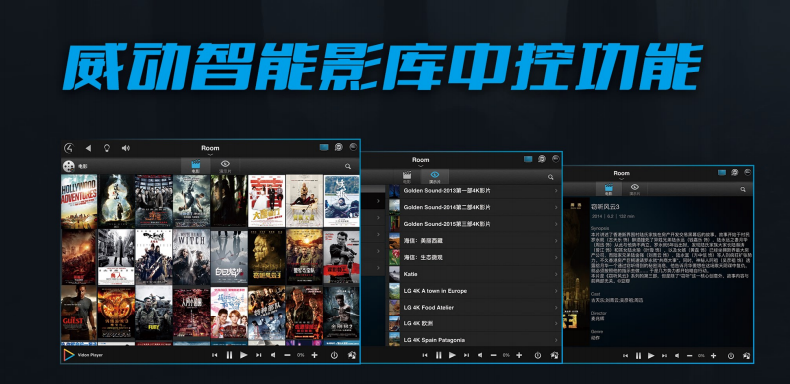790x384 pixels.
Task: Select the 大喜临门 wedding poster
Action: point(267,201)
